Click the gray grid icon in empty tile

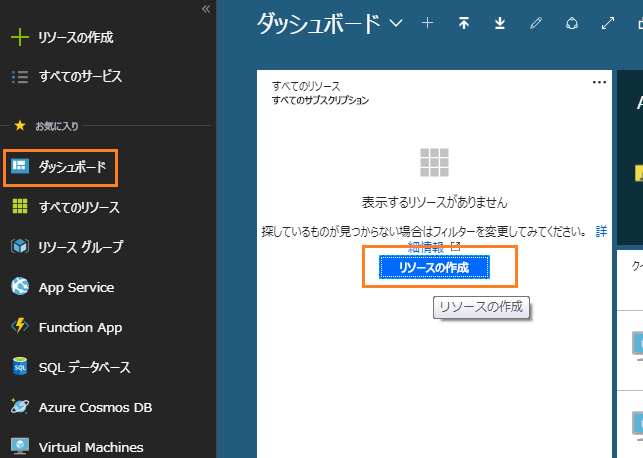[434, 162]
